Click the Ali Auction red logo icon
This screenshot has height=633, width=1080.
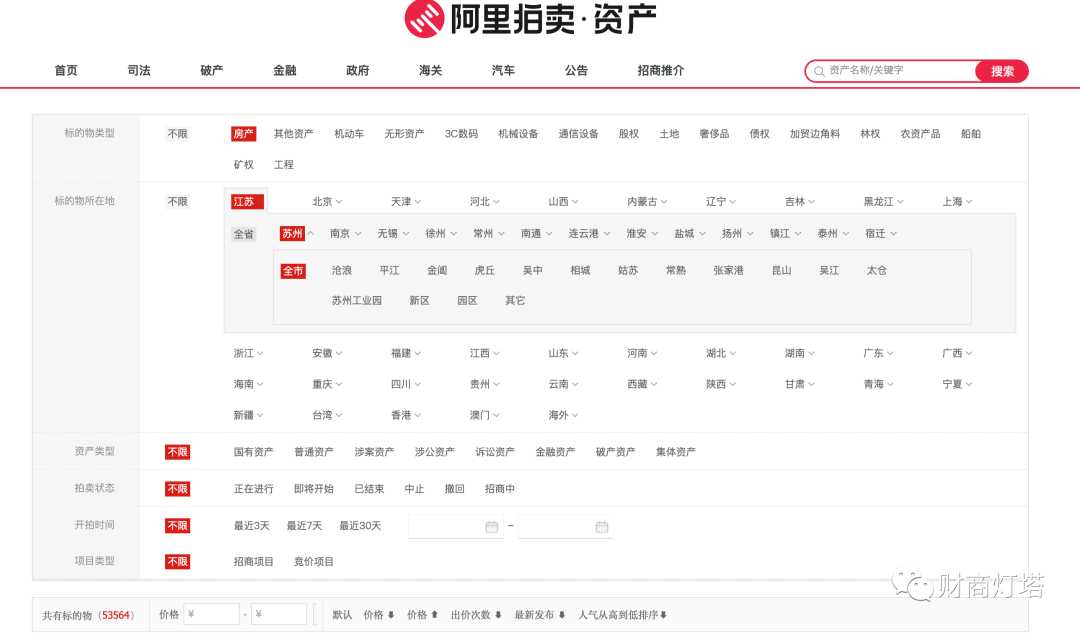424,18
